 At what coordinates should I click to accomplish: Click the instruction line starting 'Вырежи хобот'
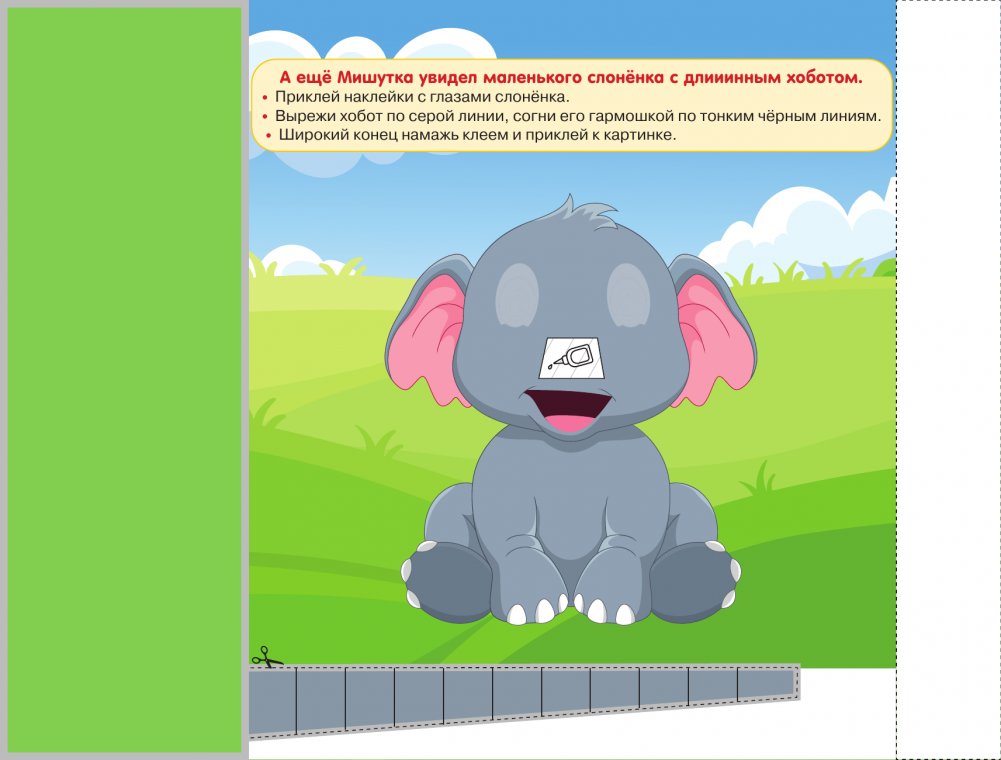point(578,116)
